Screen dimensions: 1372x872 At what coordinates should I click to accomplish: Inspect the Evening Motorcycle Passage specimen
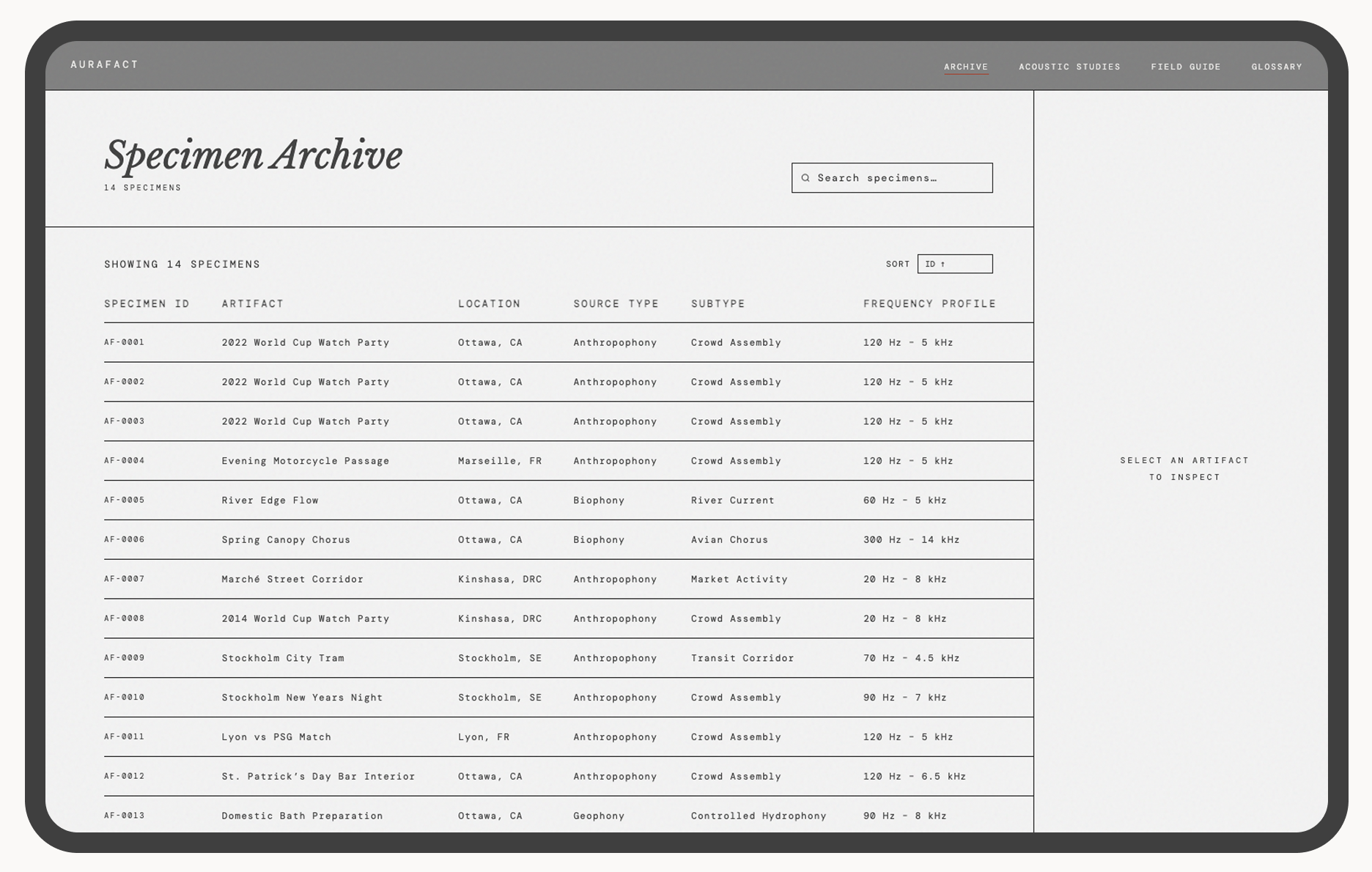[305, 461]
